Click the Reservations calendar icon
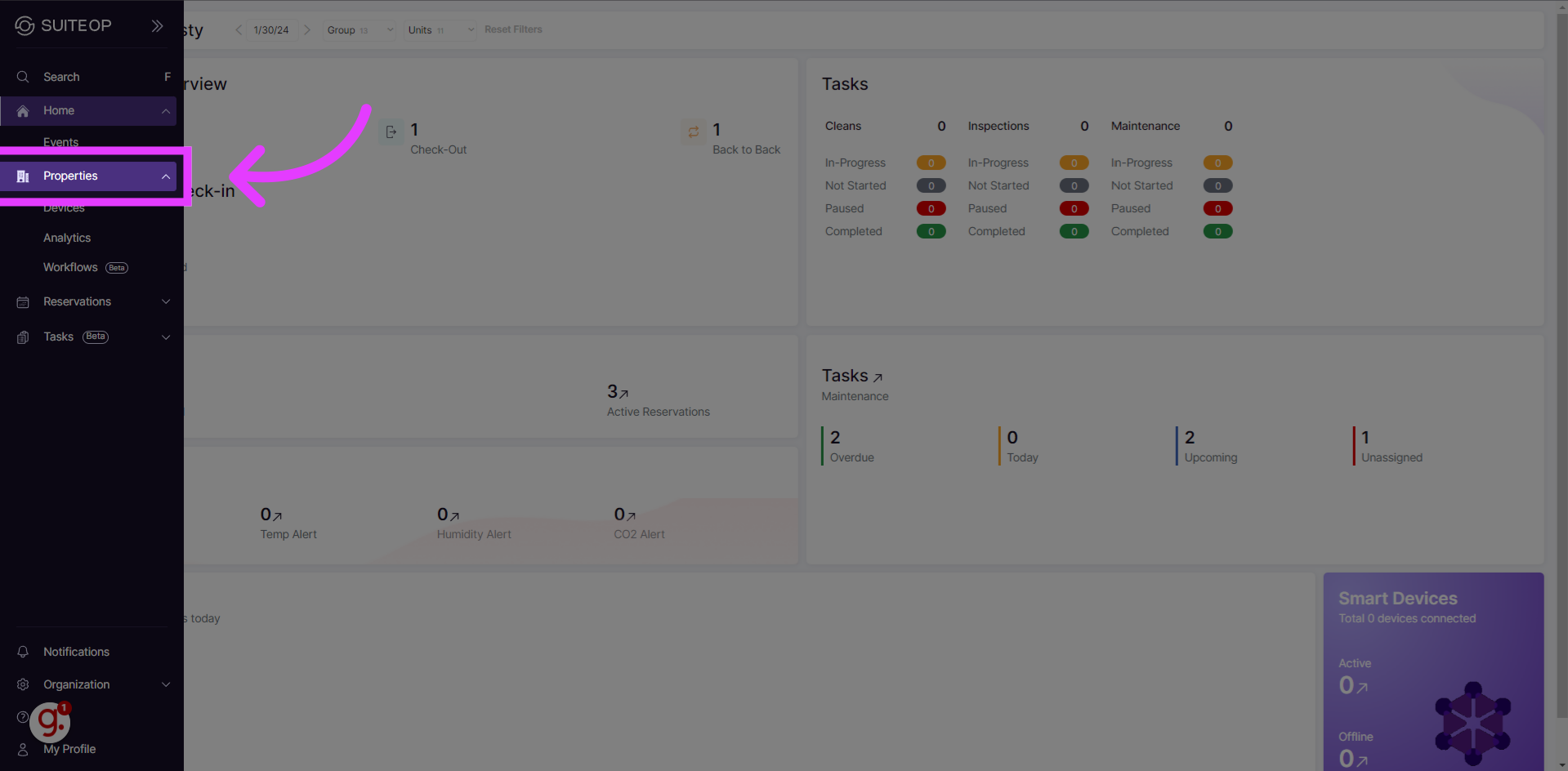The image size is (1568, 771). (23, 302)
